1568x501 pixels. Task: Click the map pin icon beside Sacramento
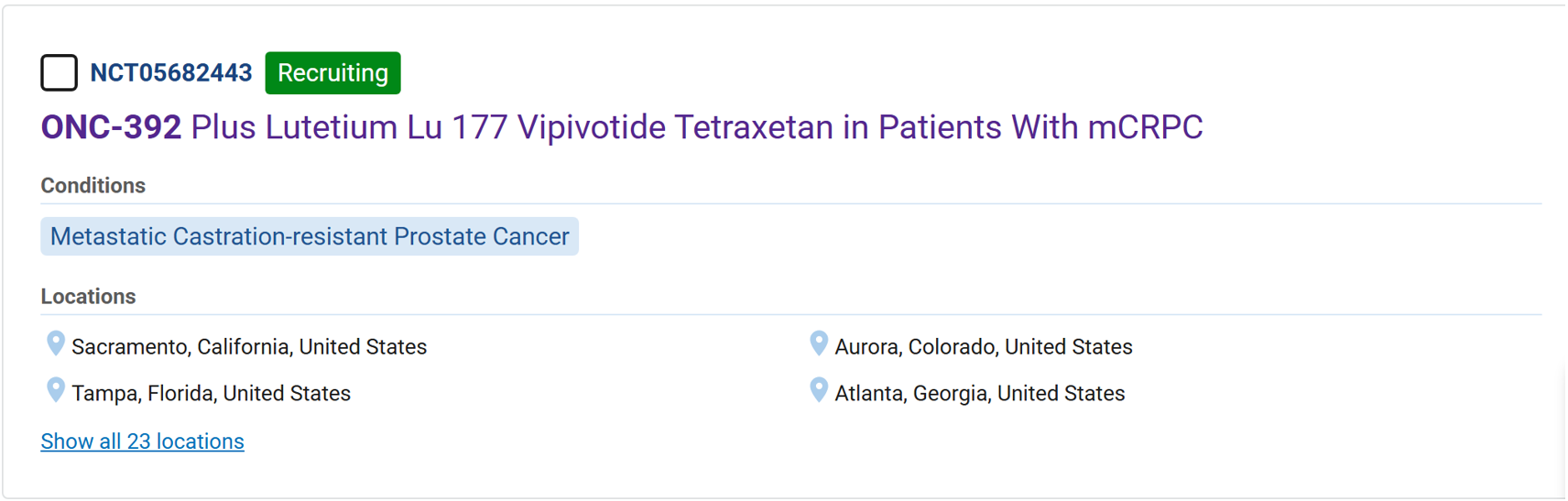click(x=56, y=343)
